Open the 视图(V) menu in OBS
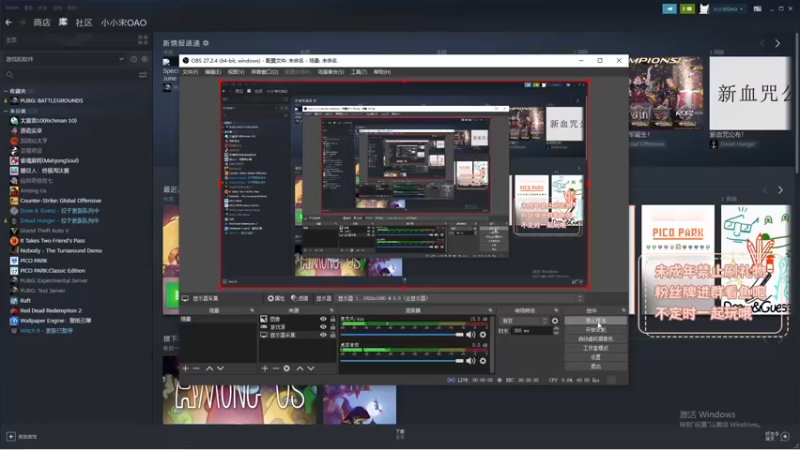This screenshot has width=800, height=450. coord(236,72)
